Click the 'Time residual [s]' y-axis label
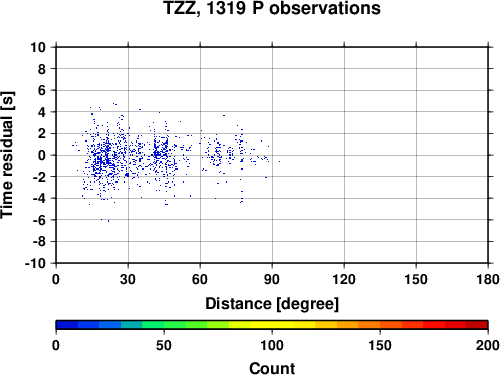Screen dimensions: 500x375 click(7, 155)
